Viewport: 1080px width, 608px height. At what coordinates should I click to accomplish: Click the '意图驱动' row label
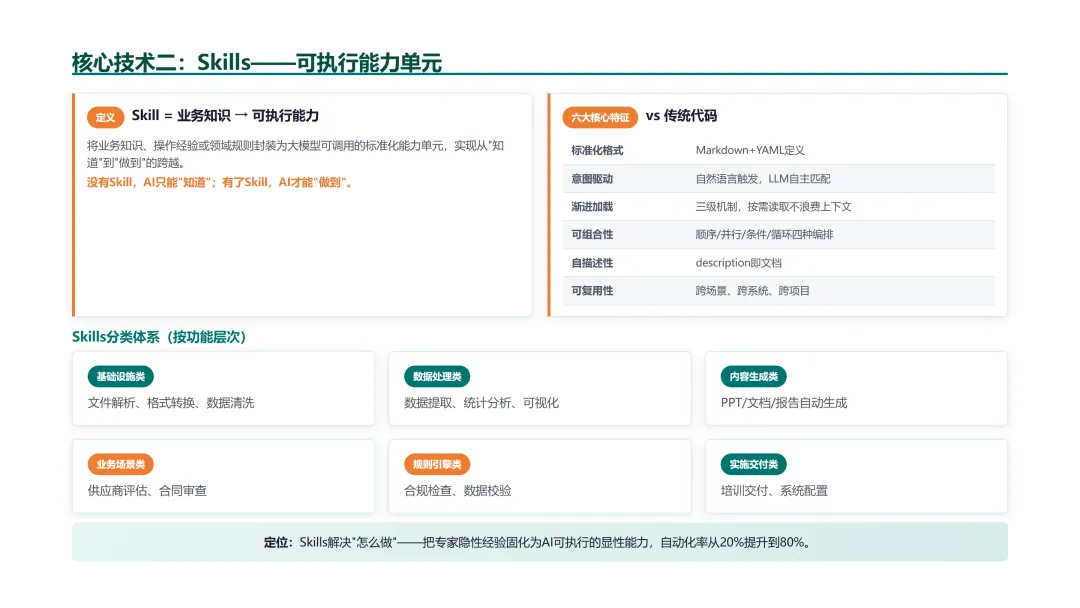592,179
